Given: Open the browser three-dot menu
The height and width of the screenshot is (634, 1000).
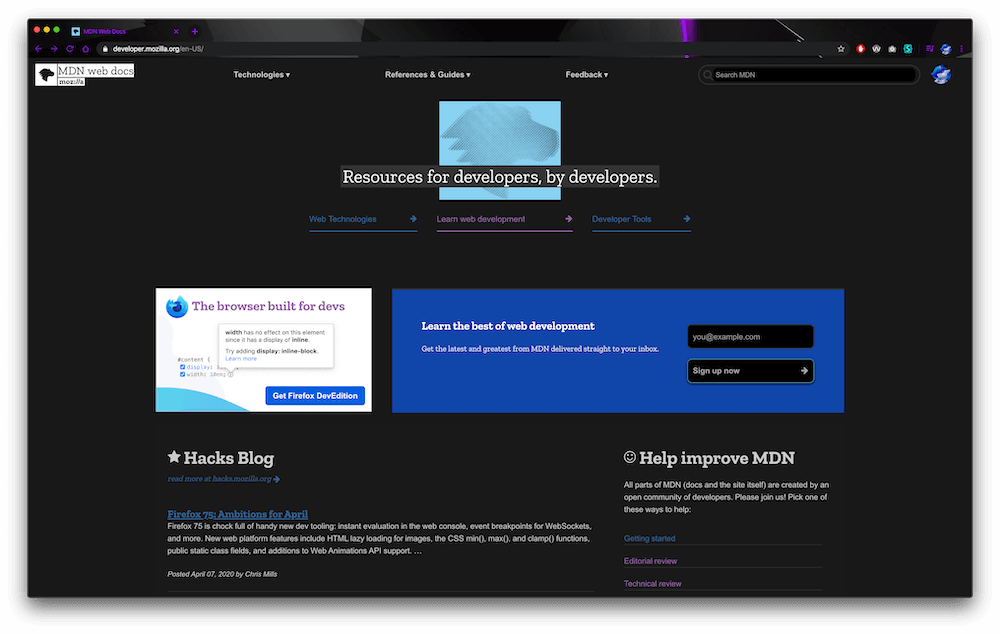Looking at the screenshot, I should tap(961, 47).
